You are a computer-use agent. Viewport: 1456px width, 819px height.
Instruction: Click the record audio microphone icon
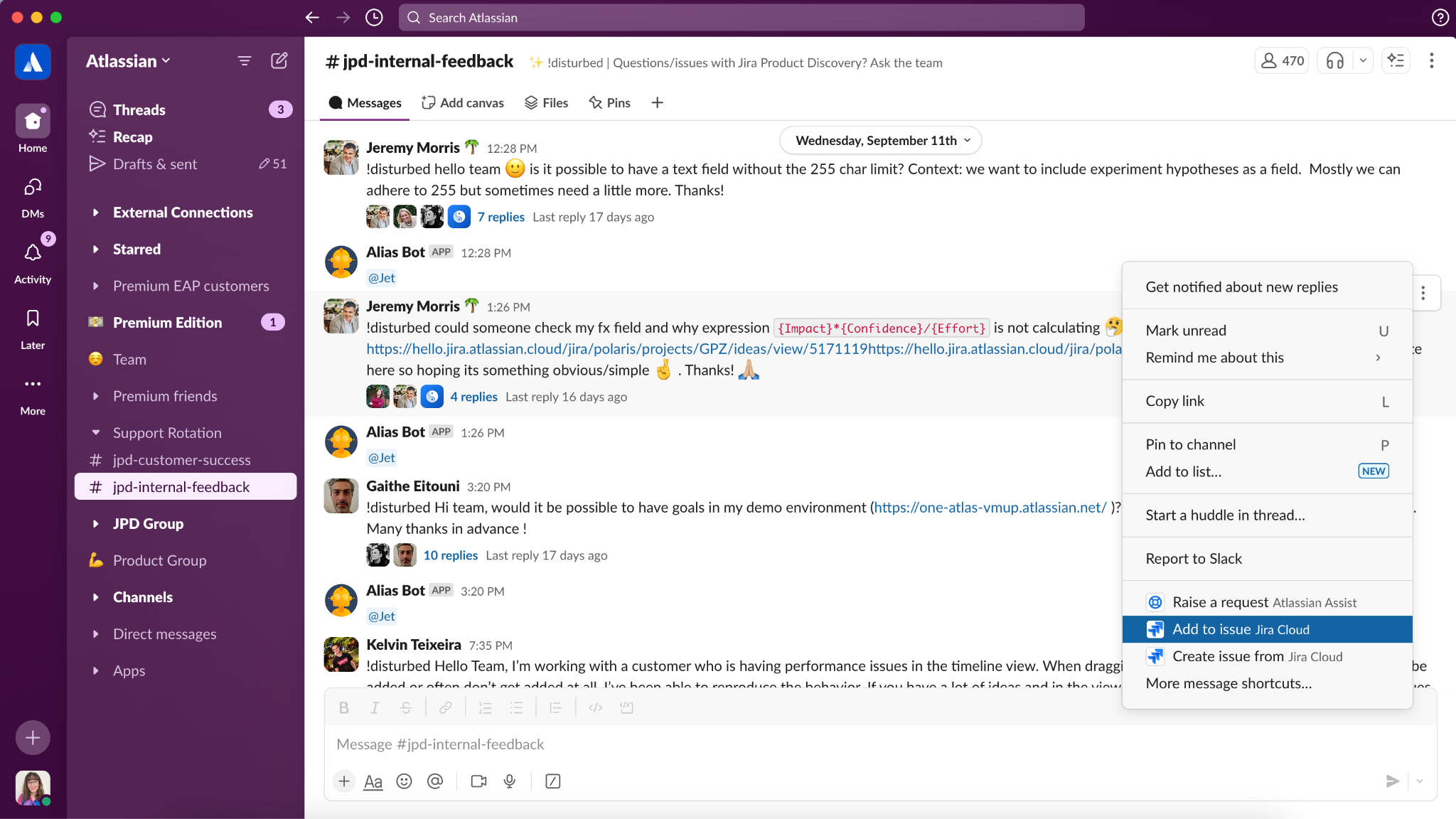pos(509,781)
